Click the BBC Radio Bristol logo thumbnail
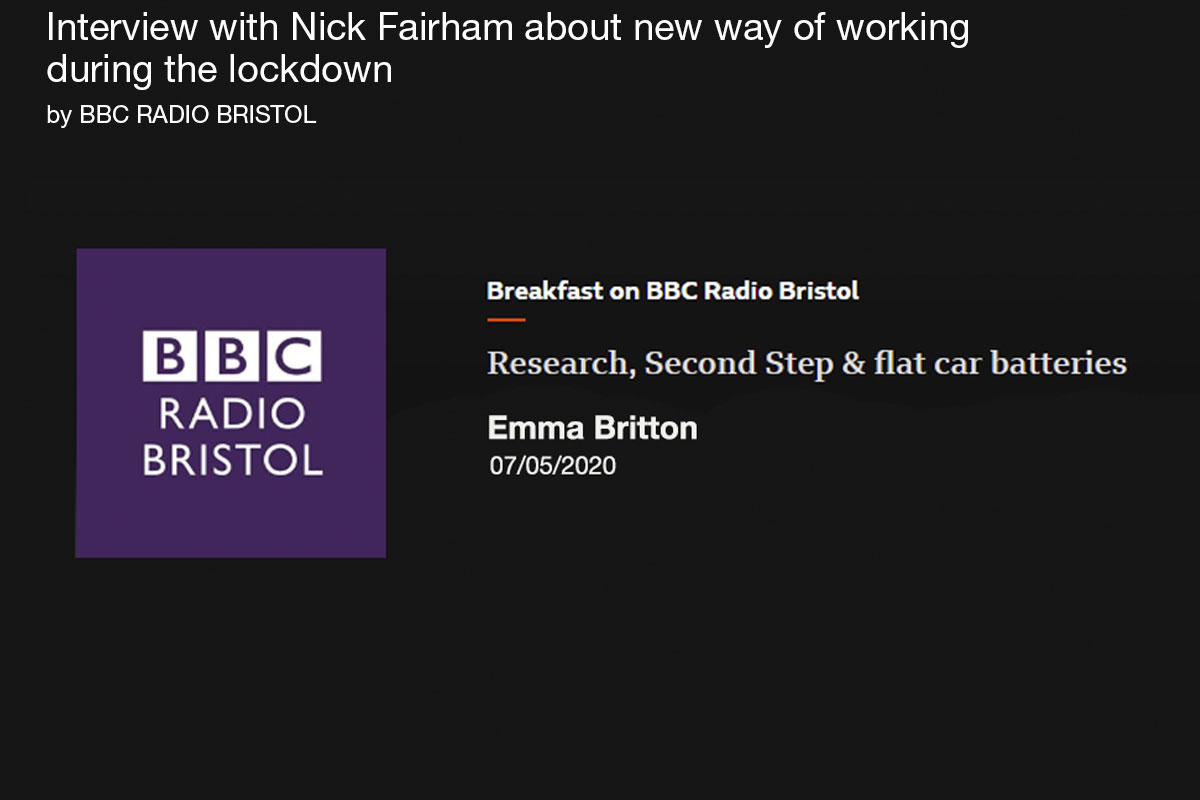Image resolution: width=1200 pixels, height=800 pixels. tap(231, 403)
